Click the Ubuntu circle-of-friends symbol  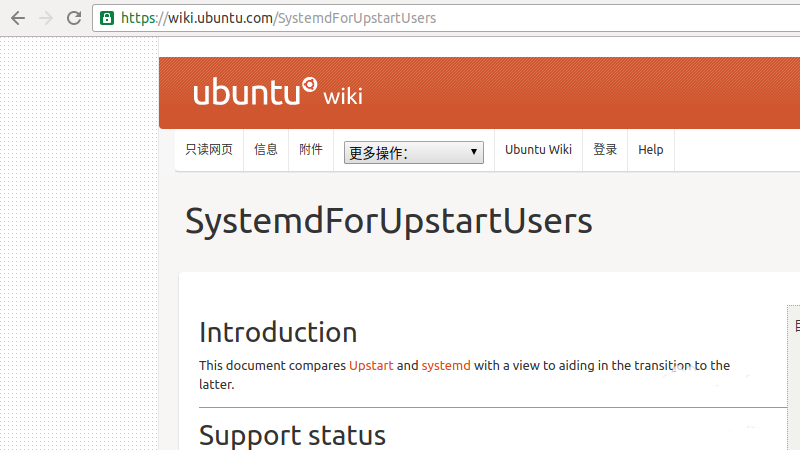(x=310, y=84)
